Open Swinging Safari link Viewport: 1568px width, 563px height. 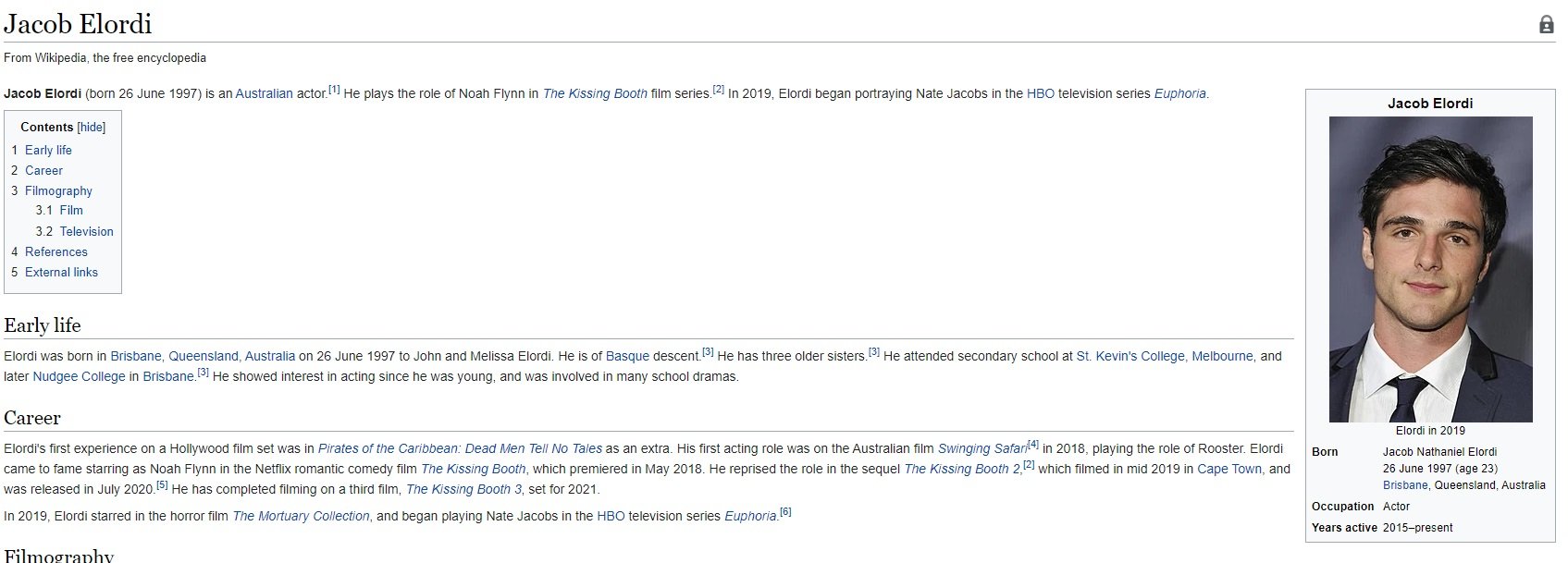tap(982, 448)
